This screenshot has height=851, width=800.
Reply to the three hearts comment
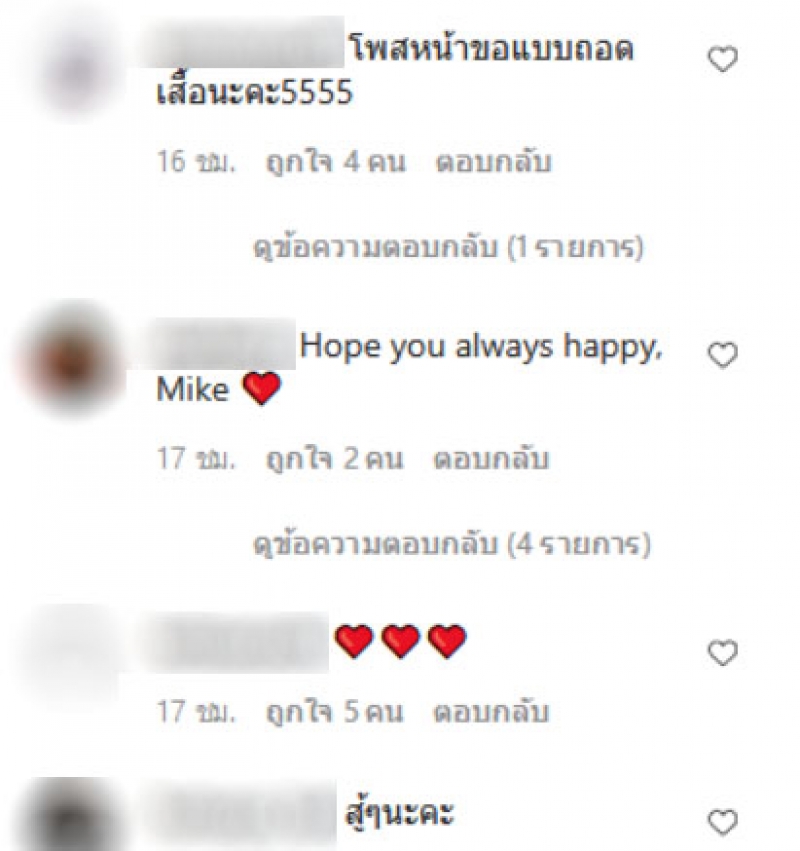(x=491, y=712)
